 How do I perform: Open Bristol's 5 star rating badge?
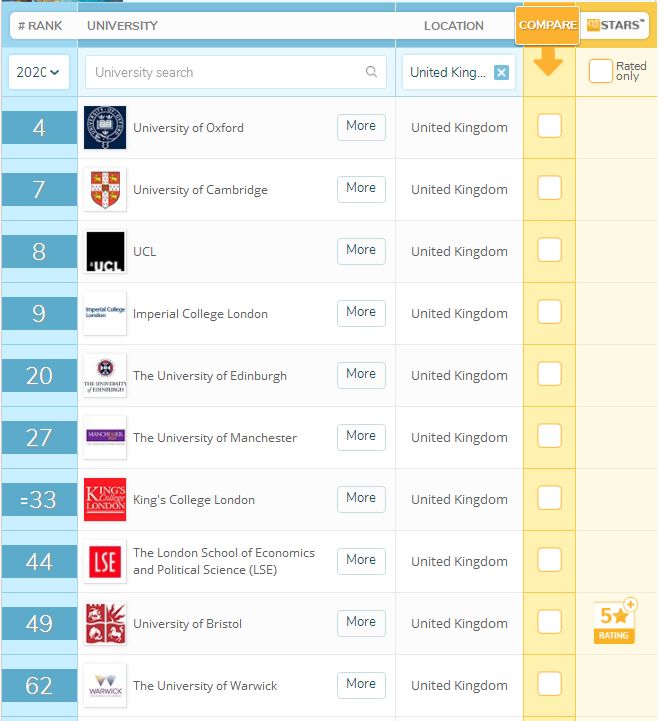point(615,622)
